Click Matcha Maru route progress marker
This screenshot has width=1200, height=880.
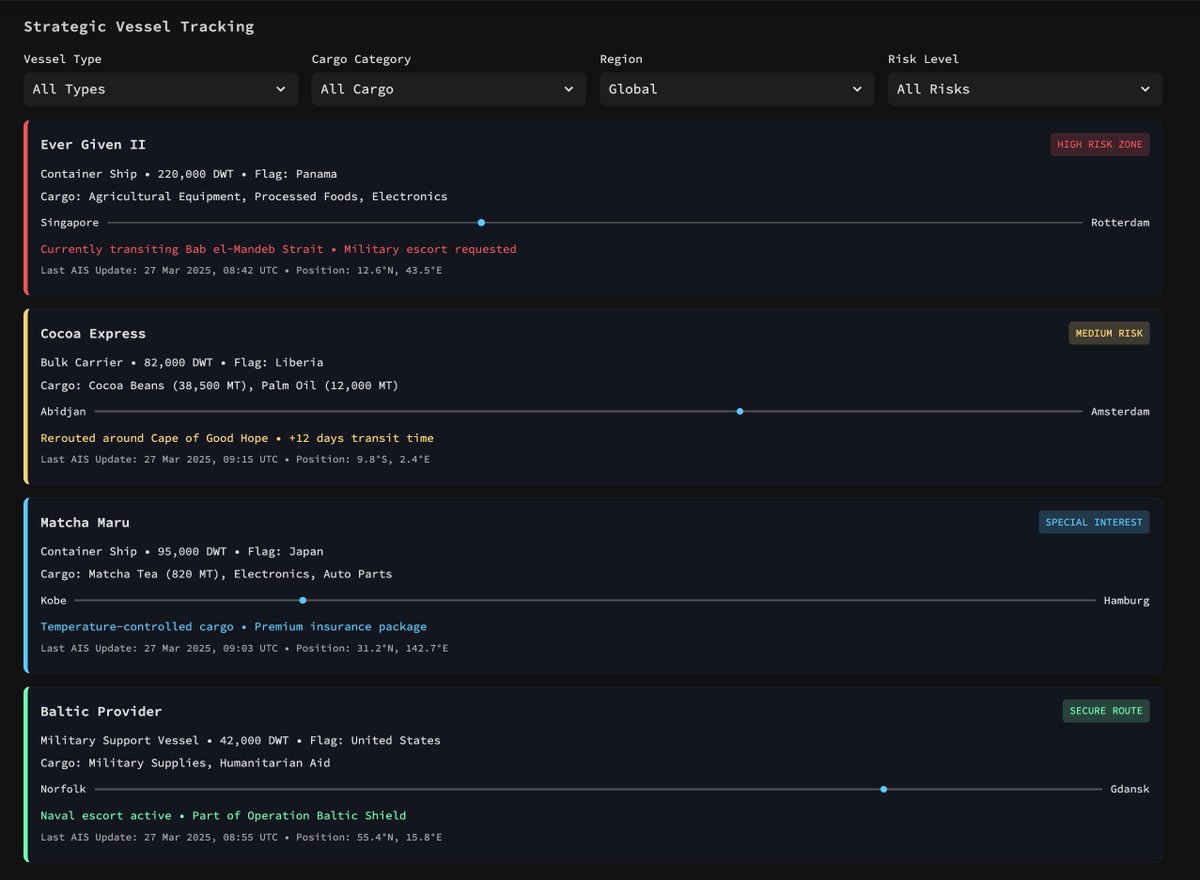(303, 600)
